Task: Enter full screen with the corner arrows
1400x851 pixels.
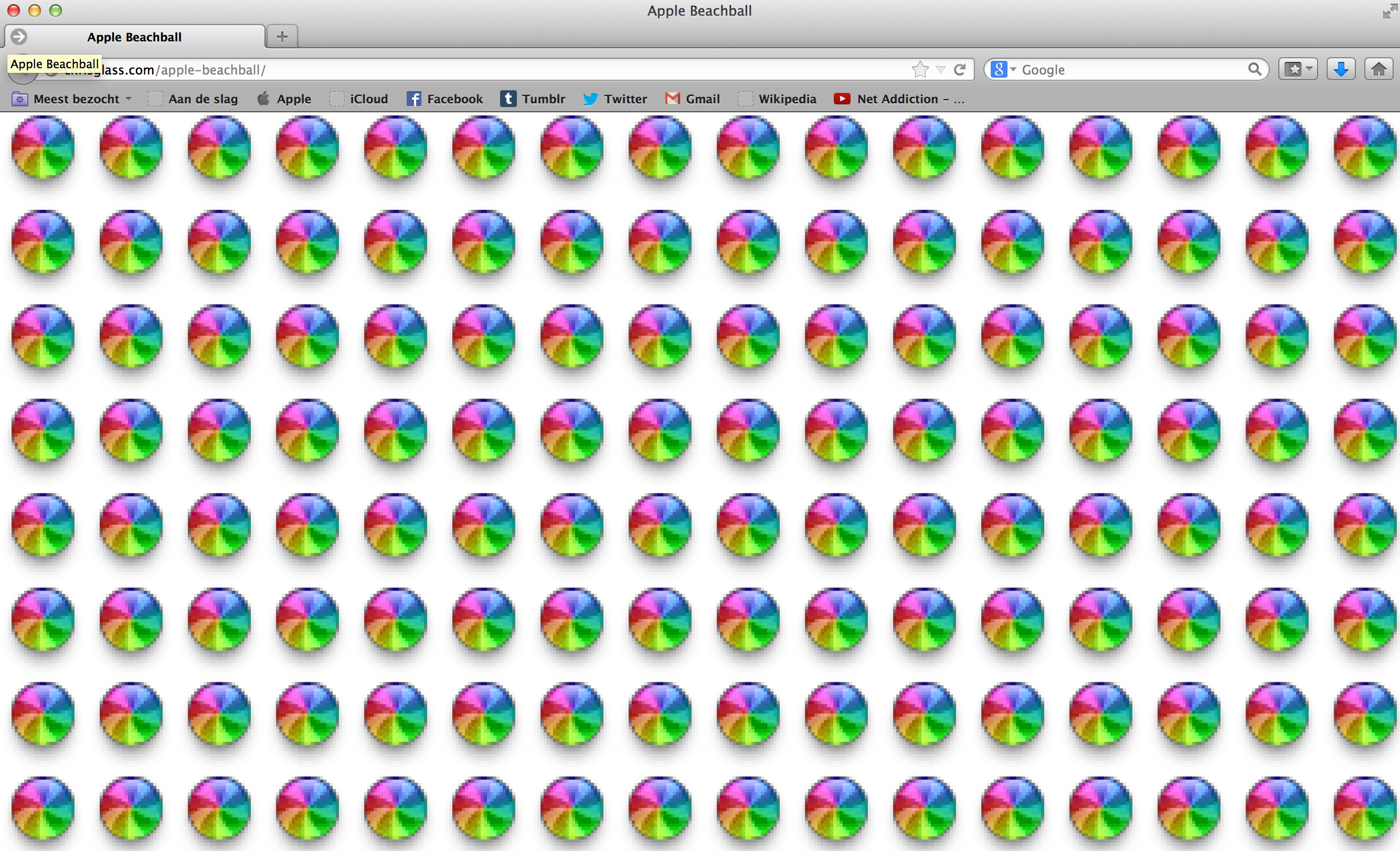Action: (x=1388, y=10)
